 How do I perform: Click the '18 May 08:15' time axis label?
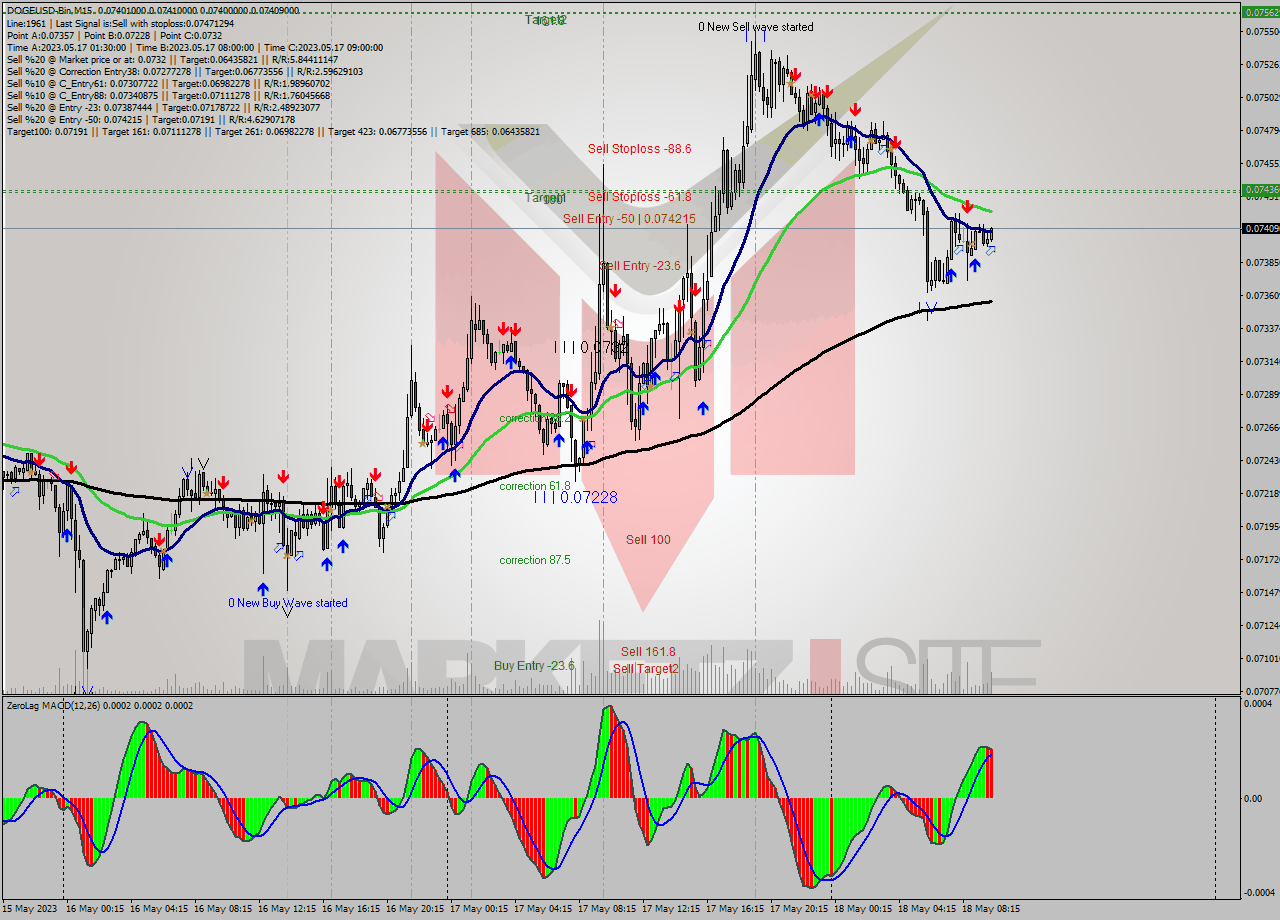pyautogui.click(x=991, y=909)
